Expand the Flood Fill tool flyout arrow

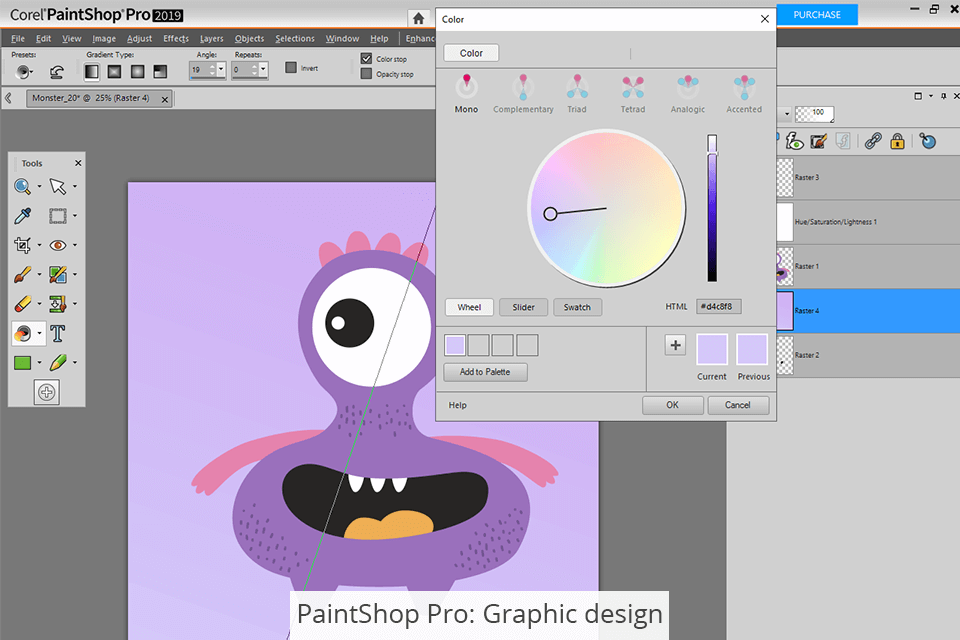(x=39, y=333)
